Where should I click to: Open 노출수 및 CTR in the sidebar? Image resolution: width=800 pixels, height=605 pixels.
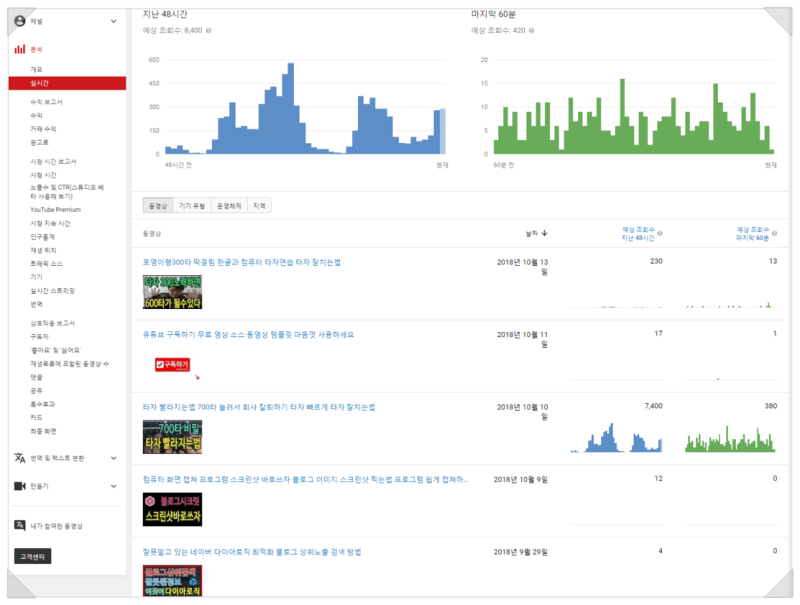click(67, 192)
